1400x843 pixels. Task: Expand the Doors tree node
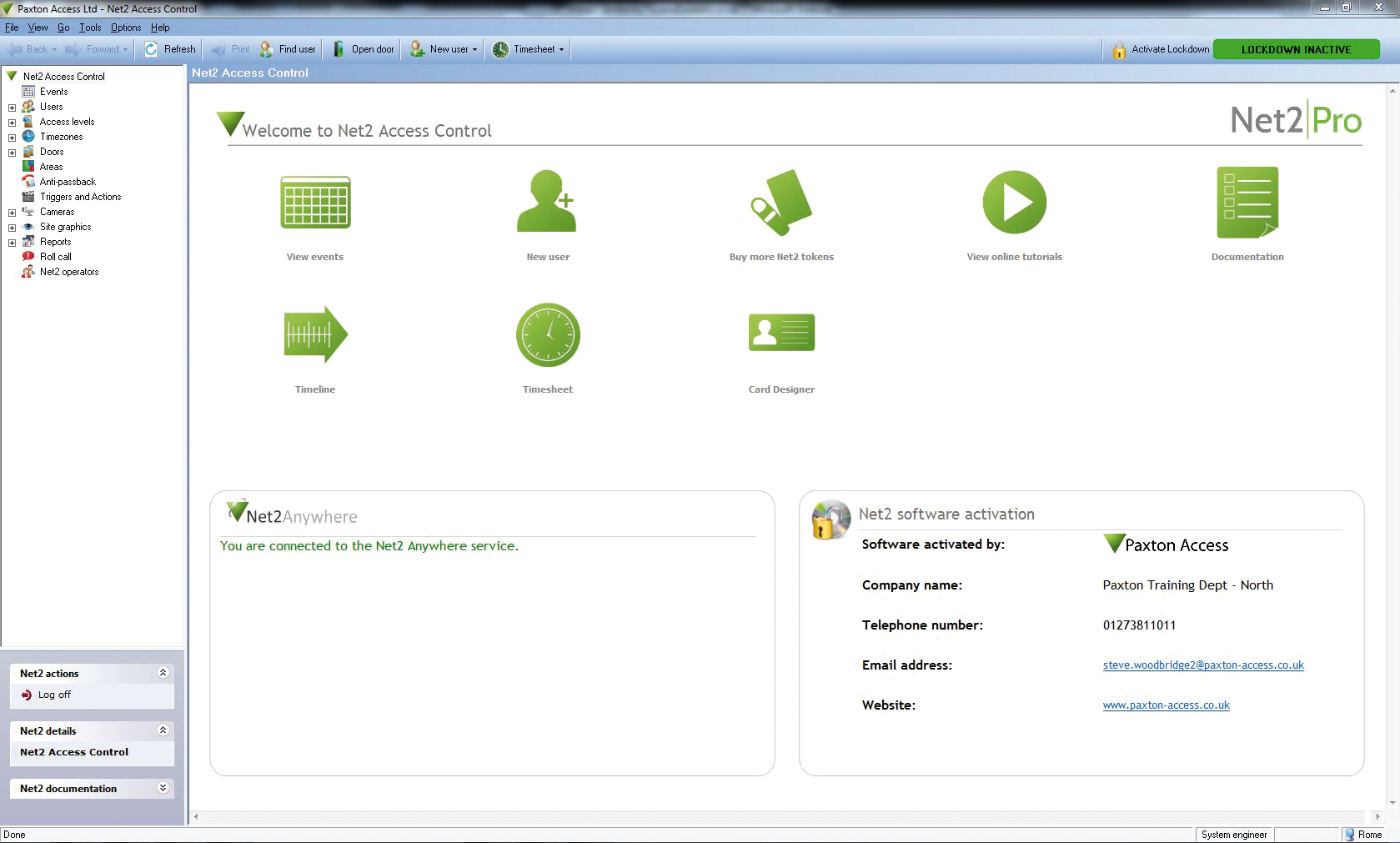[12, 153]
